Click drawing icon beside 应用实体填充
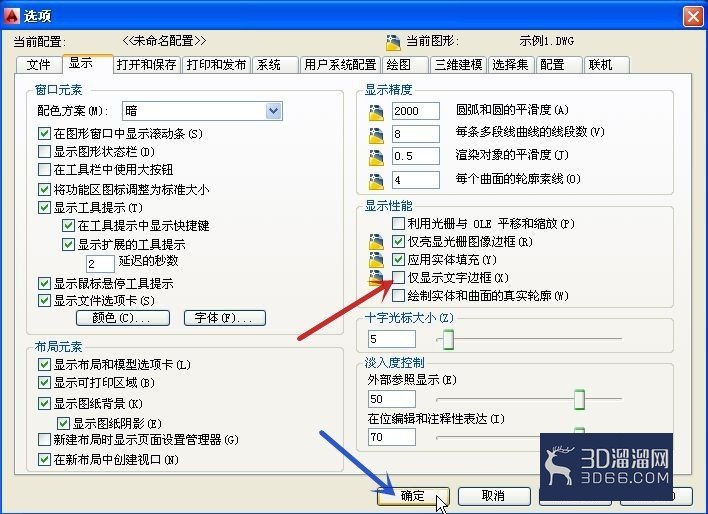Screen dimensions: 708x514 pos(376,260)
